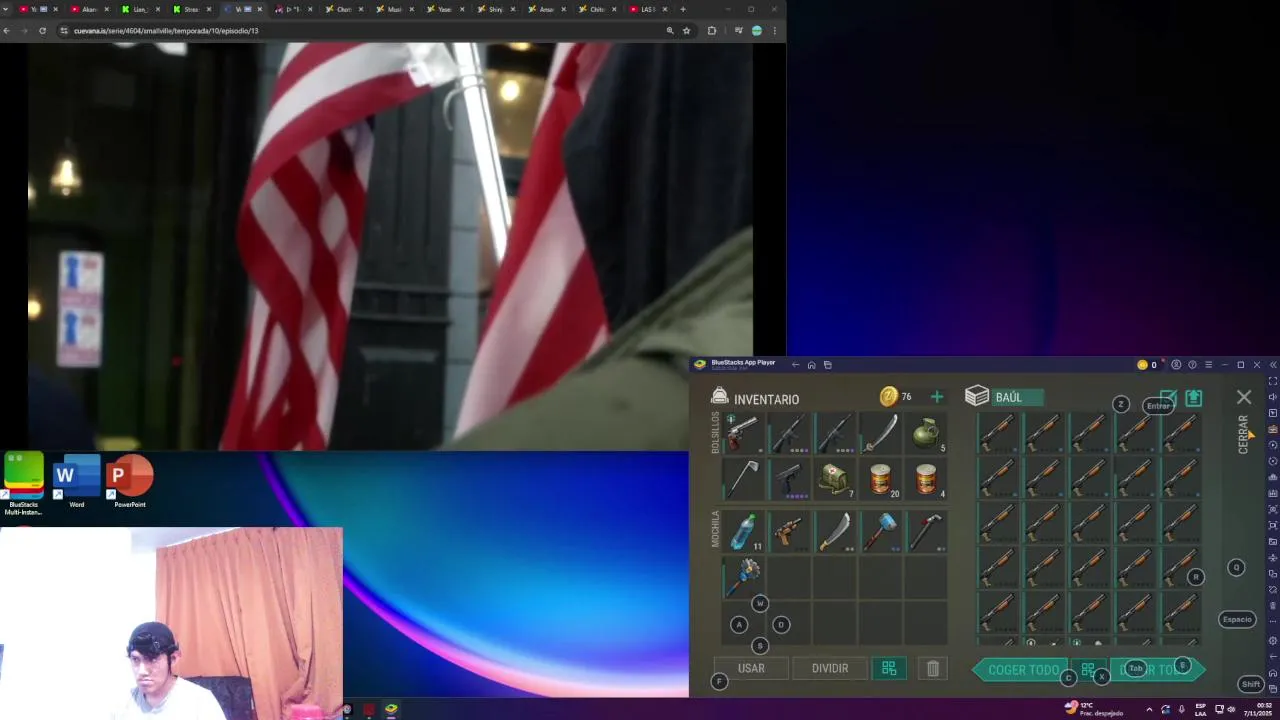This screenshot has height=720, width=1280.
Task: Sort chest with the grid button
Action: pyautogui.click(x=1088, y=670)
